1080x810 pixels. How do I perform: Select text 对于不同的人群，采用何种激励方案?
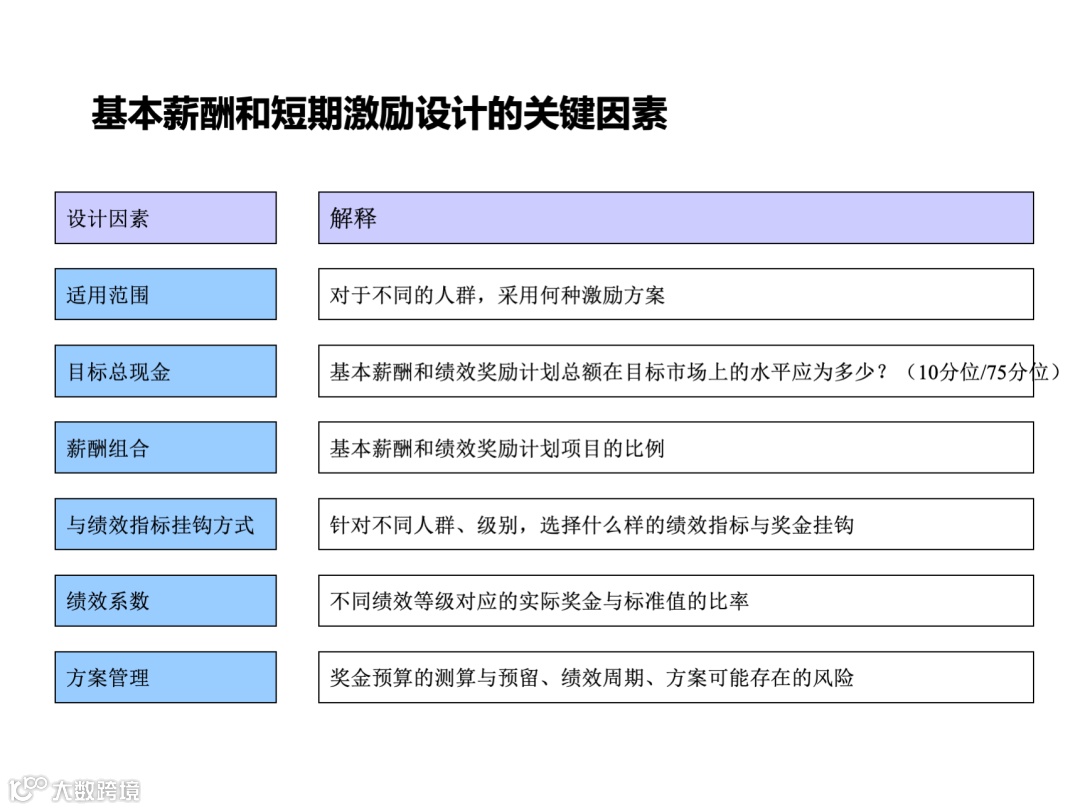[x=497, y=295]
